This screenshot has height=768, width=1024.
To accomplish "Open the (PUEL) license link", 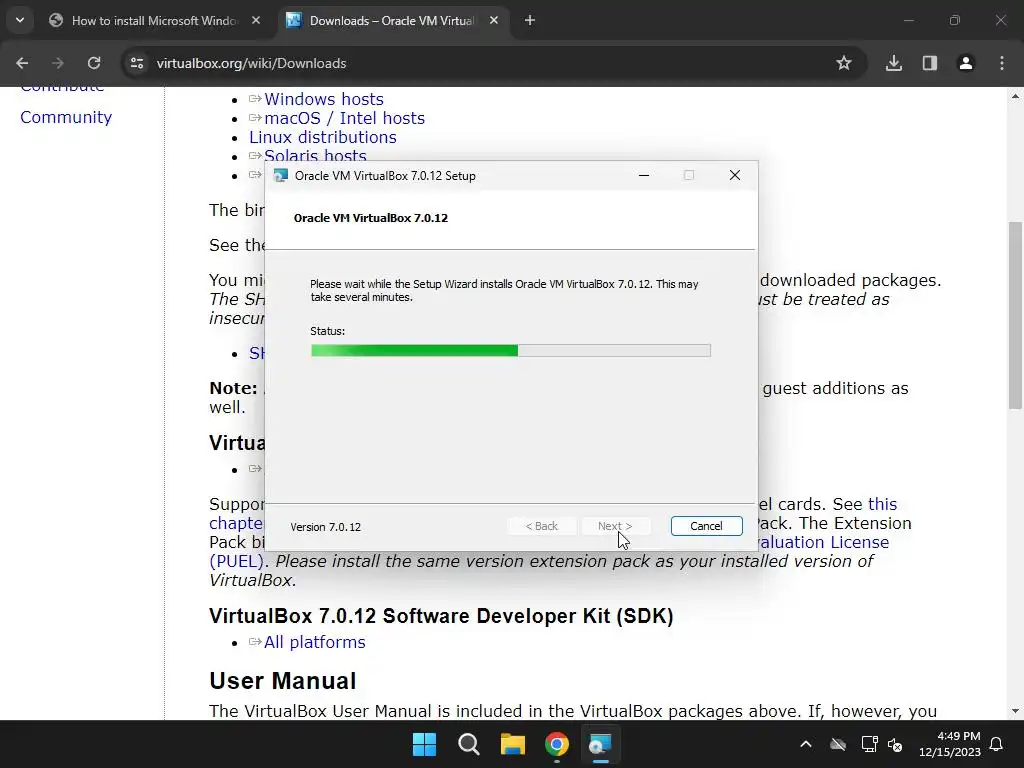I will tap(236, 561).
